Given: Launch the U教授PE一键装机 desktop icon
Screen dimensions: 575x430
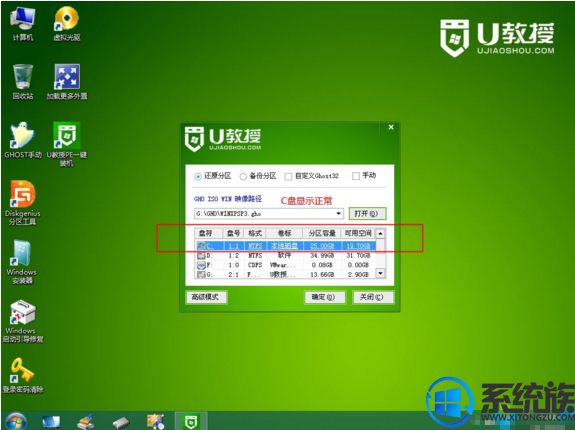Looking at the screenshot, I should tap(67, 144).
